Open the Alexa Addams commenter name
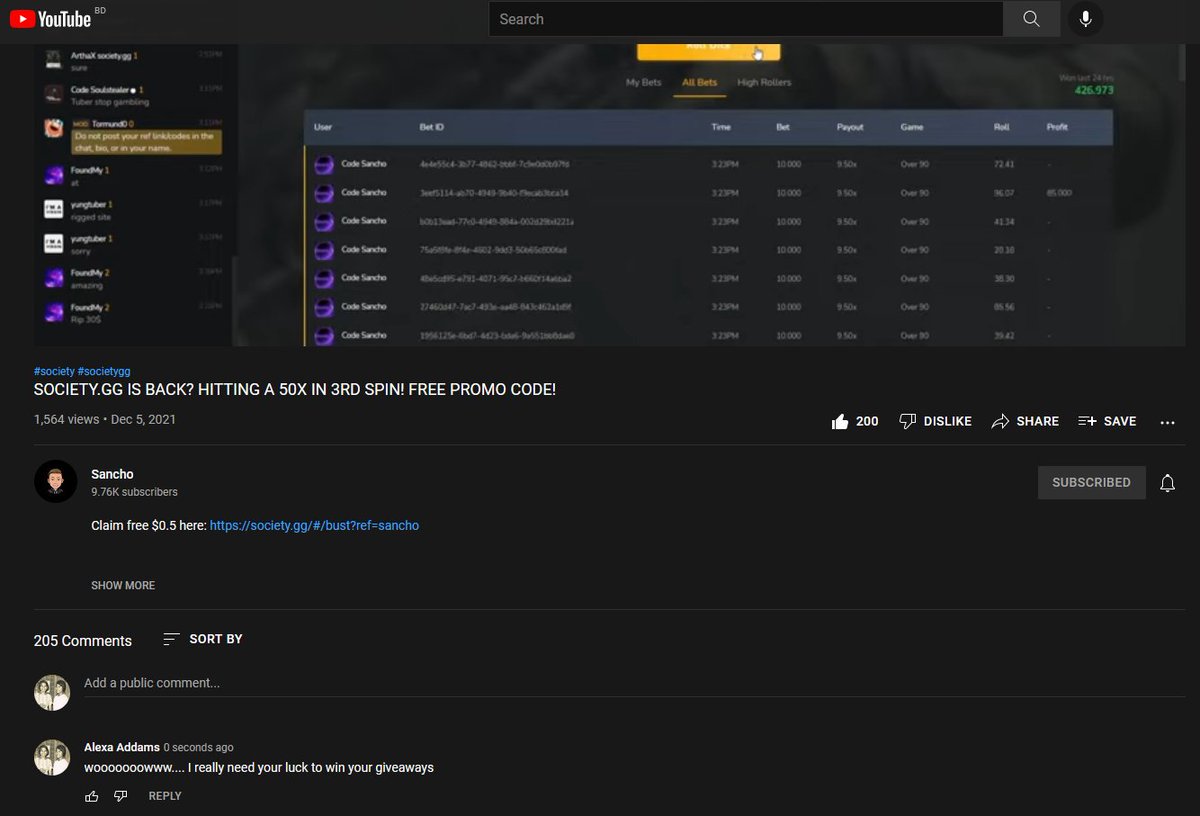Screen dimensions: 1200x816 pos(121,747)
